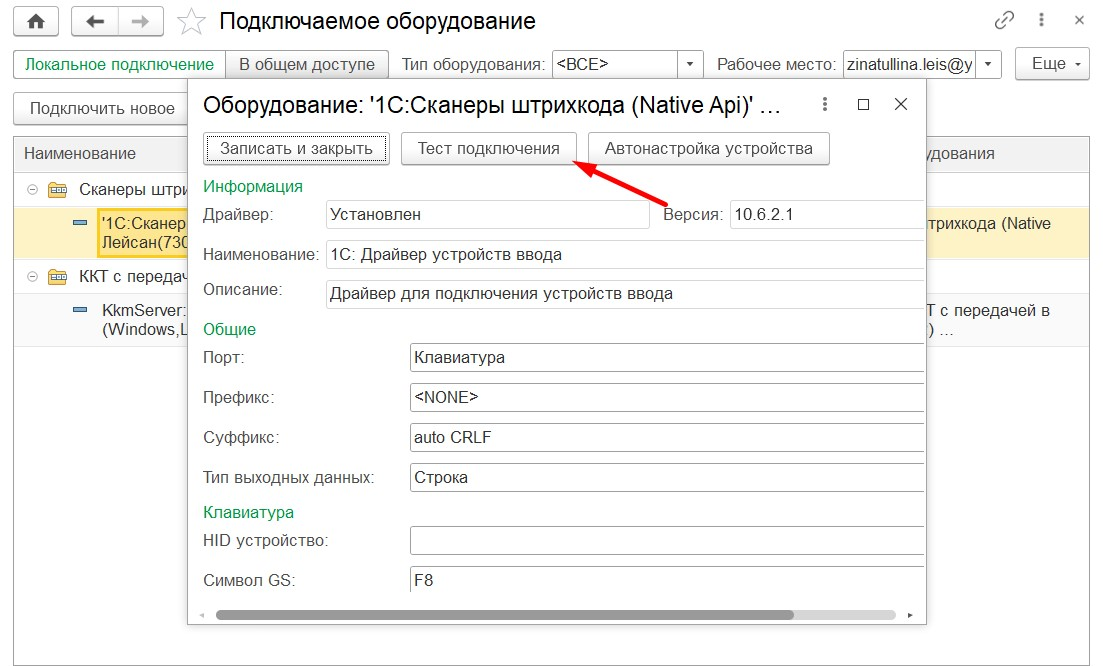1103x666 pixels.
Task: Select the 1С:Сканер item dash icon
Action: point(80,223)
